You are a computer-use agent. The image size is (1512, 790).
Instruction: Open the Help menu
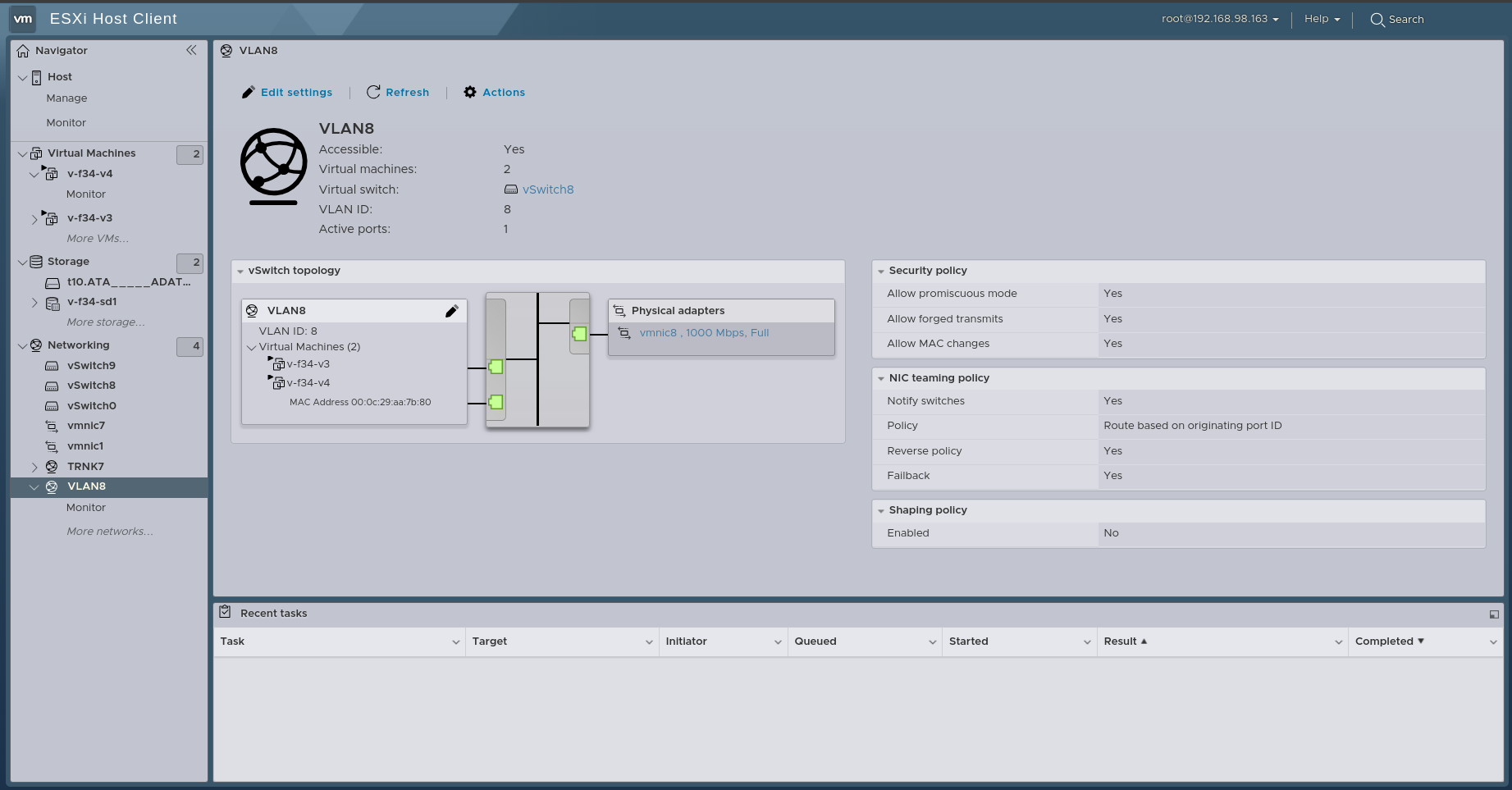coord(1322,19)
